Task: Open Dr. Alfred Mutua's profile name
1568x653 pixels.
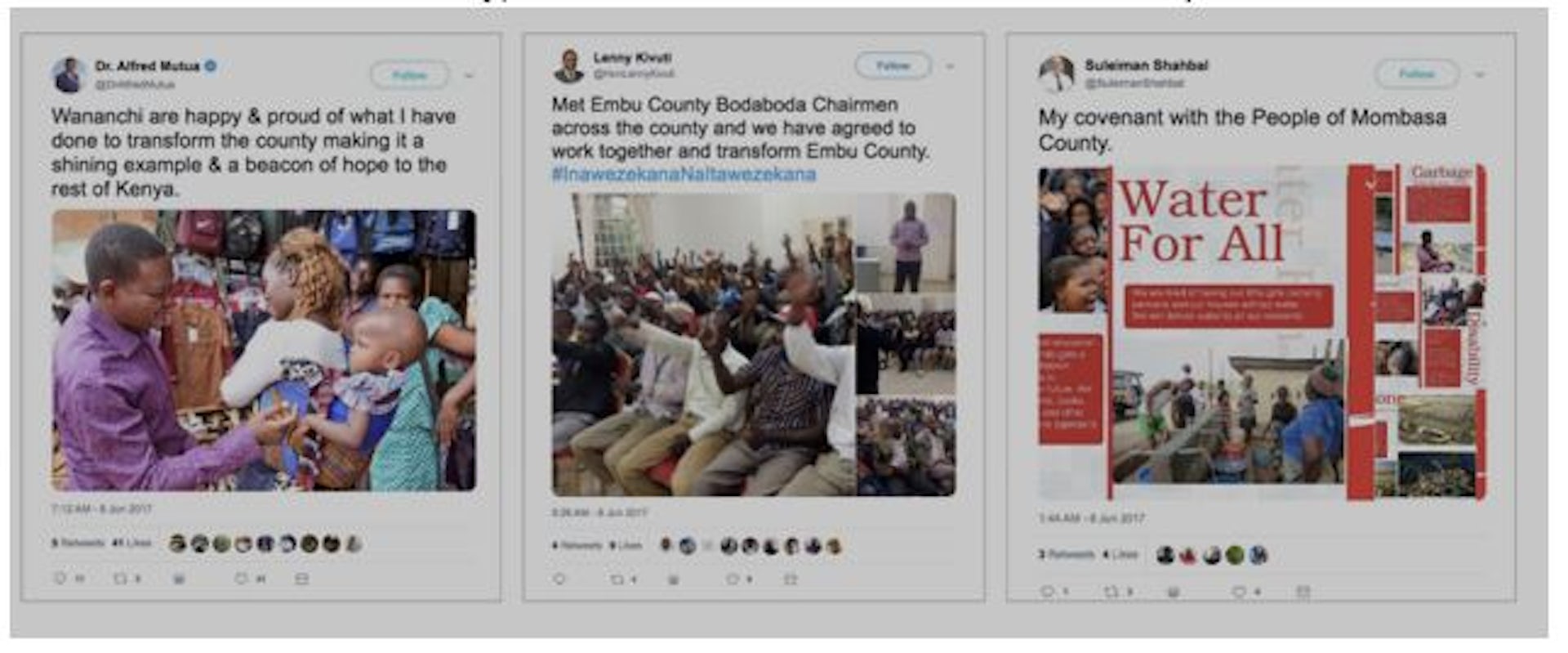Action: click(147, 66)
